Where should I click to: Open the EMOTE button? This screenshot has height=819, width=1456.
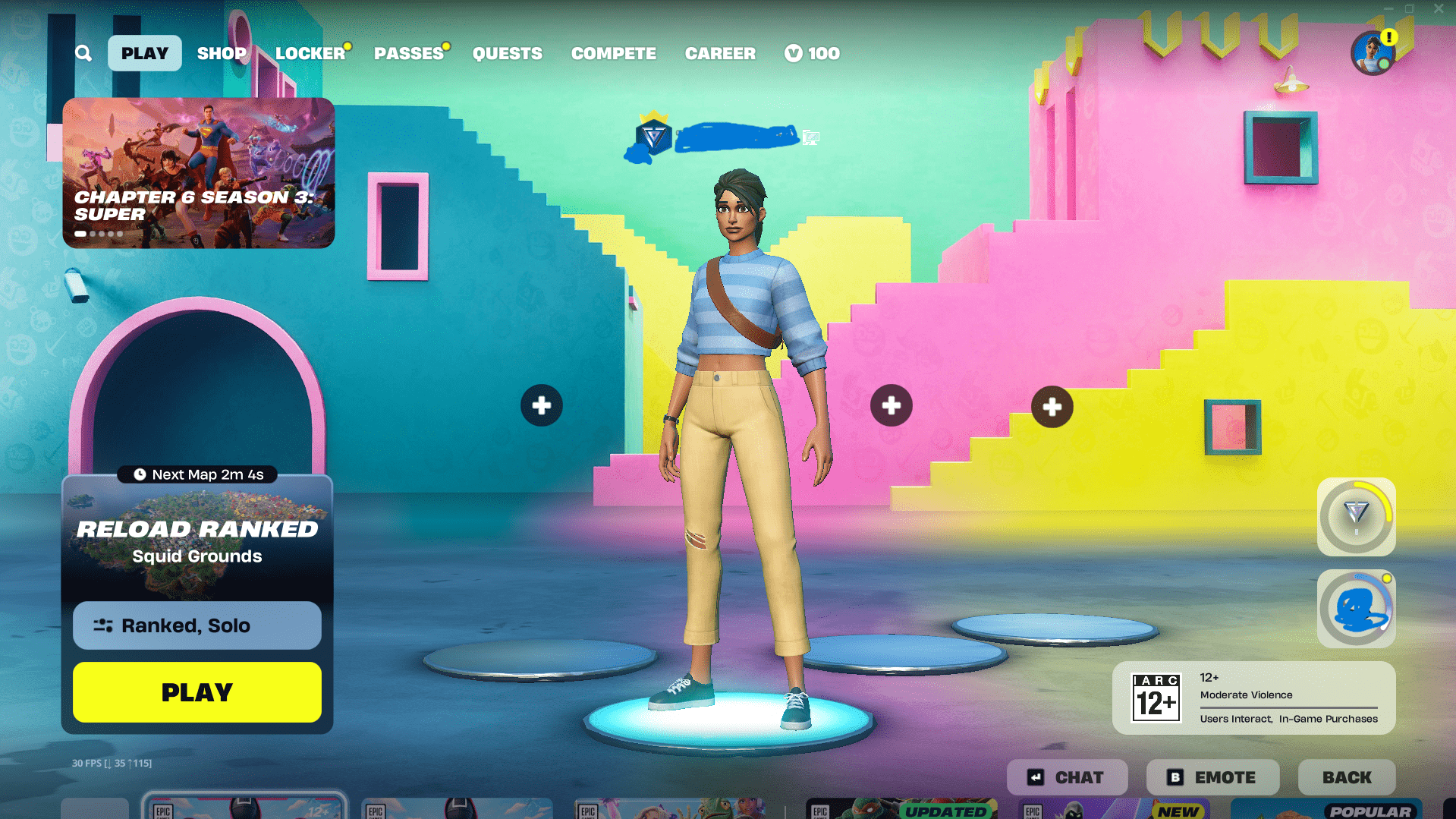1213,777
